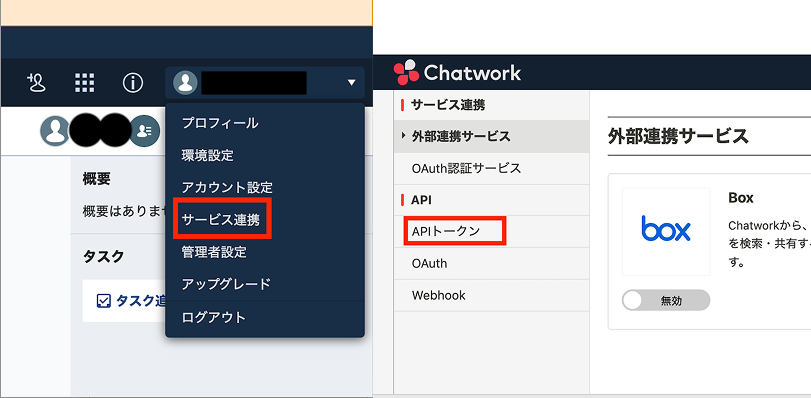811x398 pixels.
Task: Click the 概要 heading
Action: pyautogui.click(x=97, y=179)
